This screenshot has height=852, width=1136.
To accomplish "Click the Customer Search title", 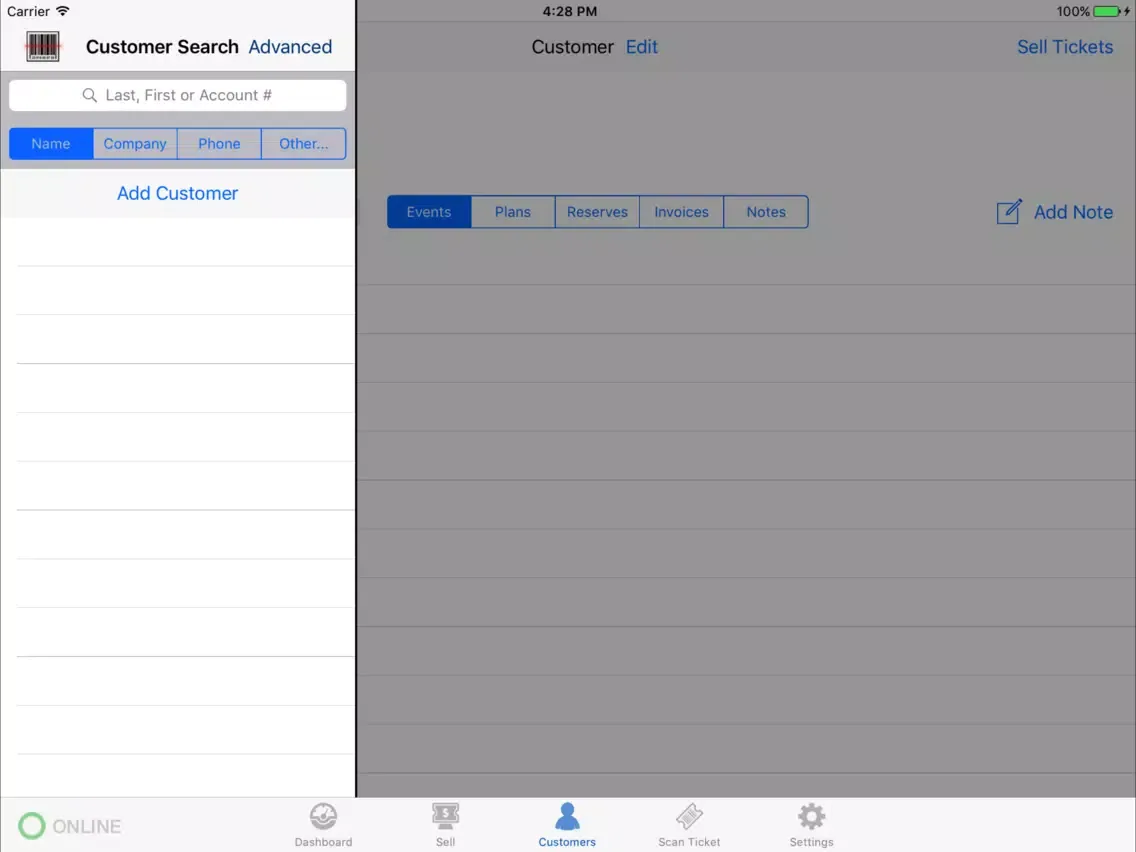I will [162, 46].
